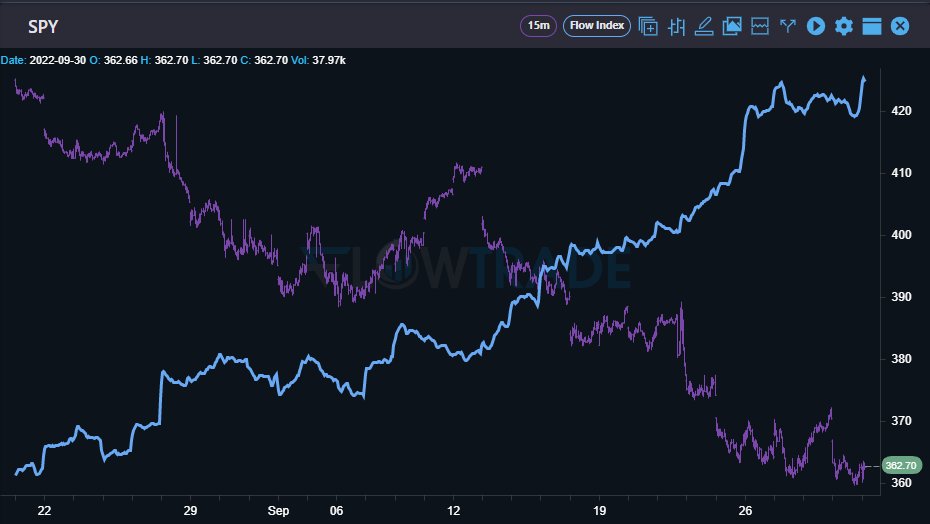Open the 15m timeframe selector
The height and width of the screenshot is (524, 930).
click(x=538, y=26)
